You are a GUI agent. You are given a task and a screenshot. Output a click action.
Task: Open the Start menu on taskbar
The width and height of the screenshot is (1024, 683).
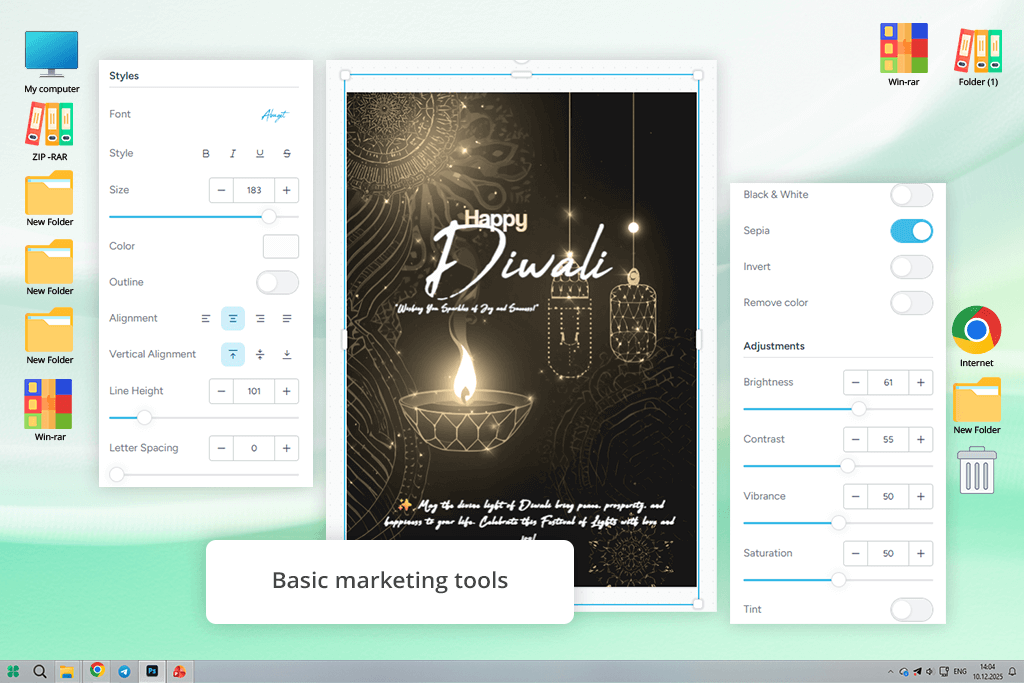(x=13, y=671)
